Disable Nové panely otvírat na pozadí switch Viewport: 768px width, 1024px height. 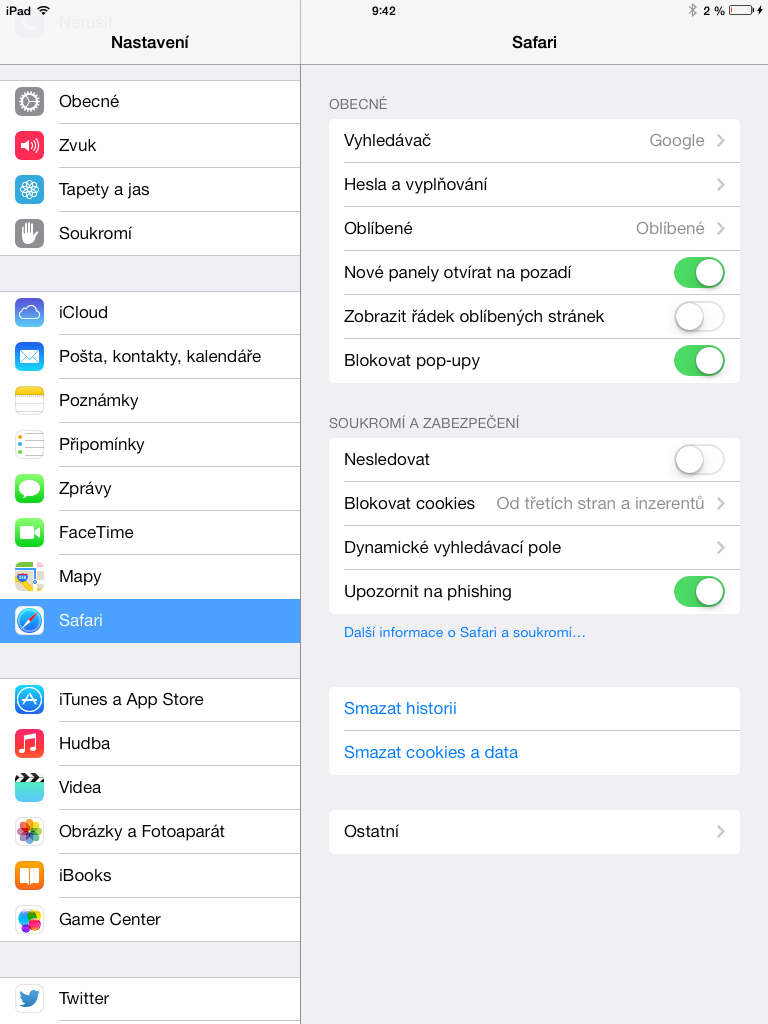(x=699, y=272)
